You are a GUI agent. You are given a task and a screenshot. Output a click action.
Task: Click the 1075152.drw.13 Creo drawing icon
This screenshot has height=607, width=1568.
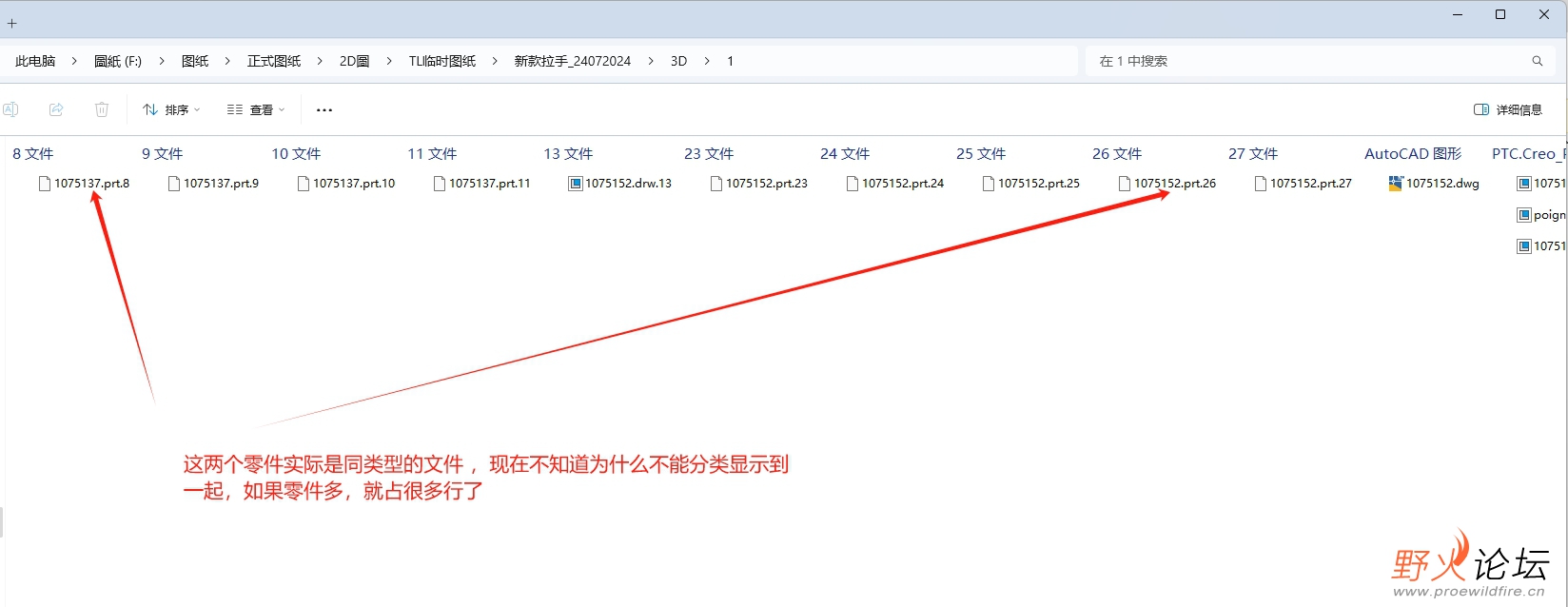pyautogui.click(x=576, y=184)
